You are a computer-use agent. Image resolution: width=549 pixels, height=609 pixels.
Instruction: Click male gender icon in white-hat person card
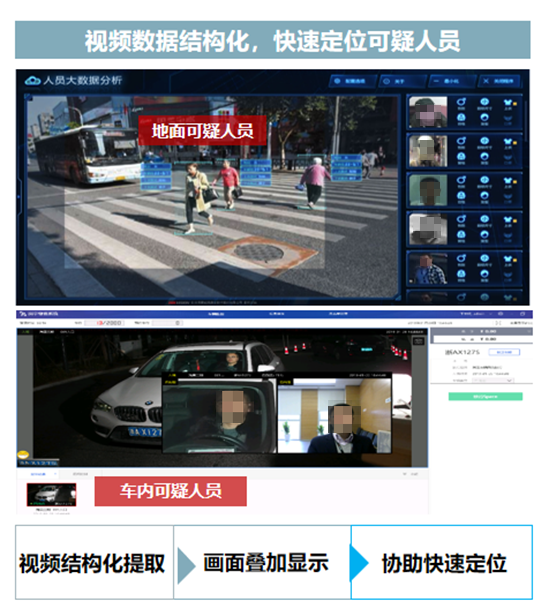click(461, 141)
